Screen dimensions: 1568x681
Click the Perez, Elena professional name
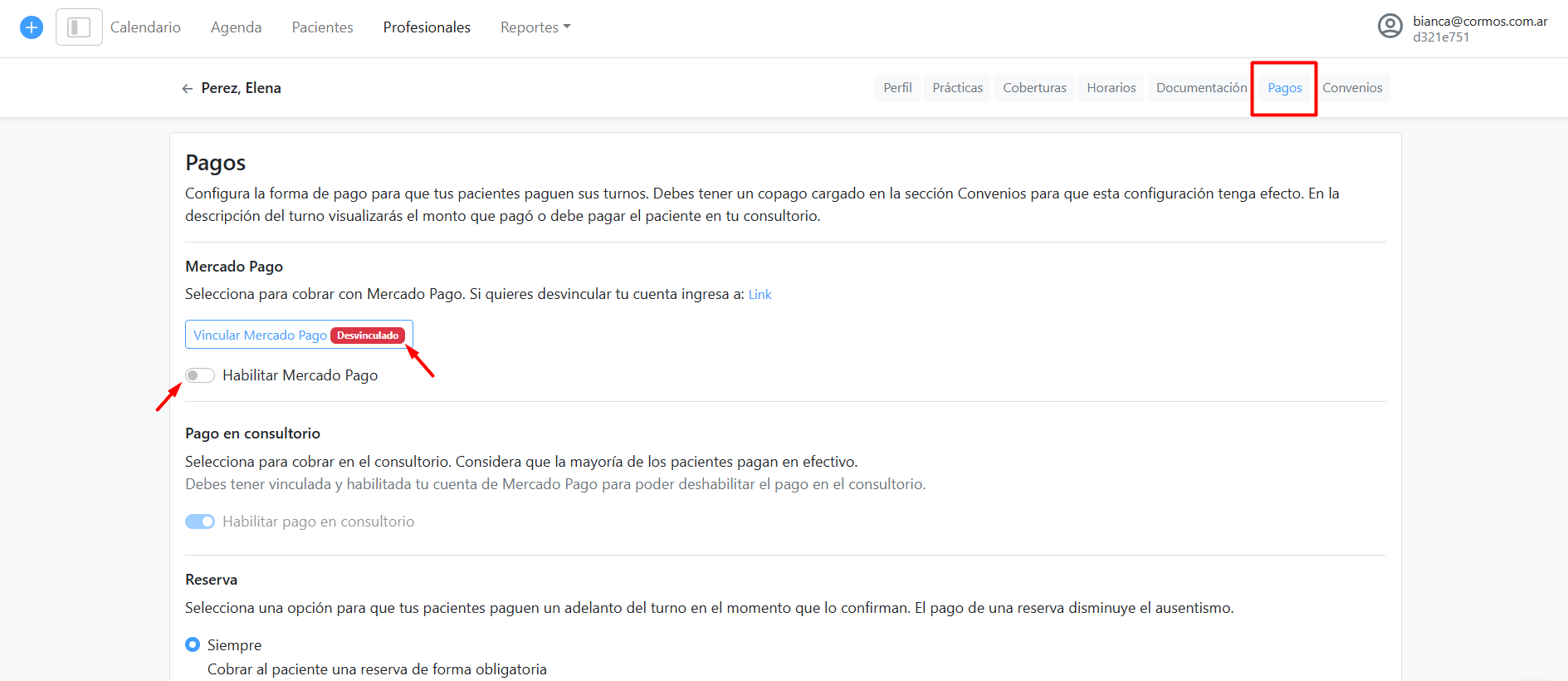coord(241,88)
